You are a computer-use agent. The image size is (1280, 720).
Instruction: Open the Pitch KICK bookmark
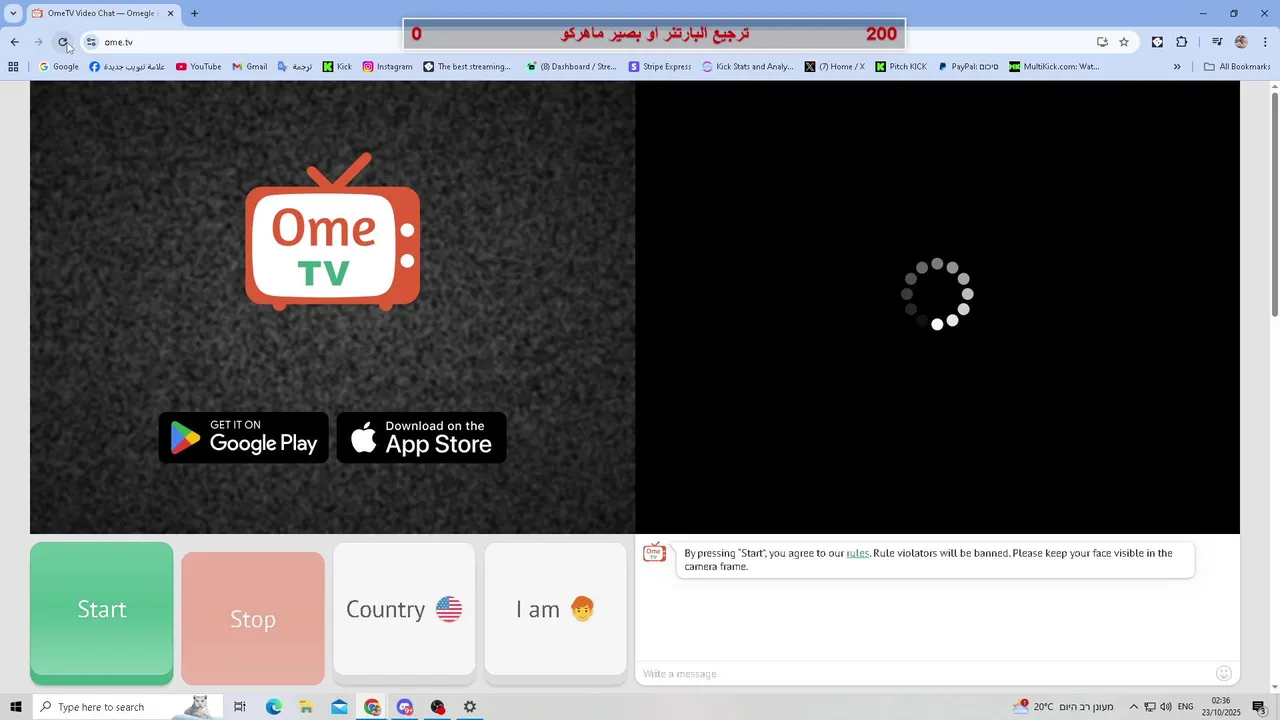click(x=901, y=67)
